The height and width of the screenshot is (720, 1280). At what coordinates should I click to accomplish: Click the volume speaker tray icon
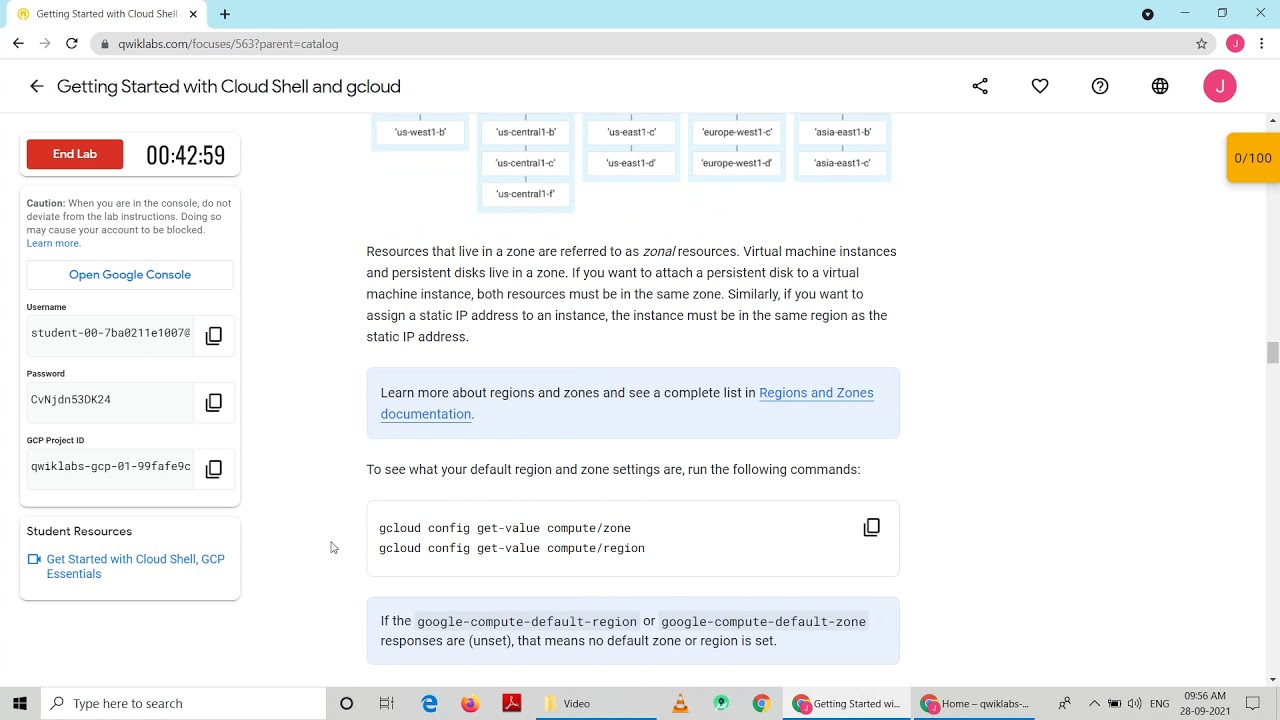pyautogui.click(x=1134, y=703)
